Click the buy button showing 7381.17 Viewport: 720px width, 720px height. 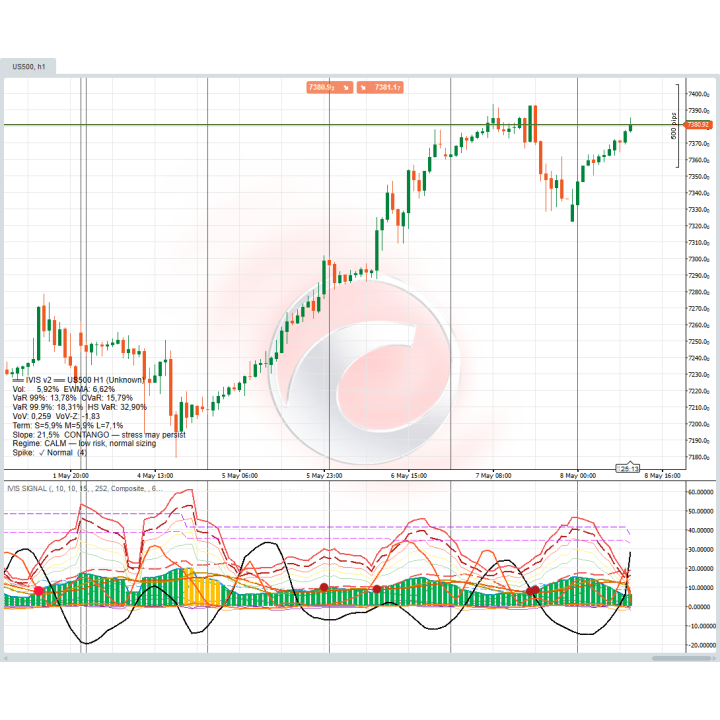[380, 87]
